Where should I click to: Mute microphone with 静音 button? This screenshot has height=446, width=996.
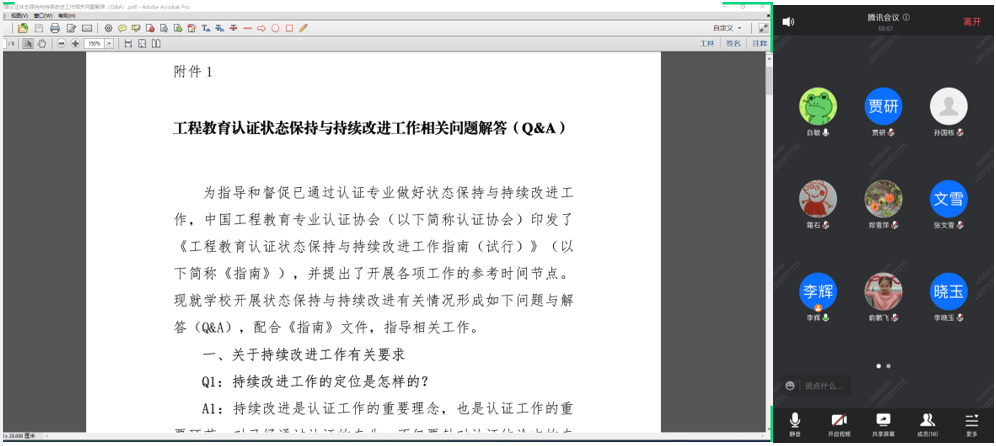795,424
